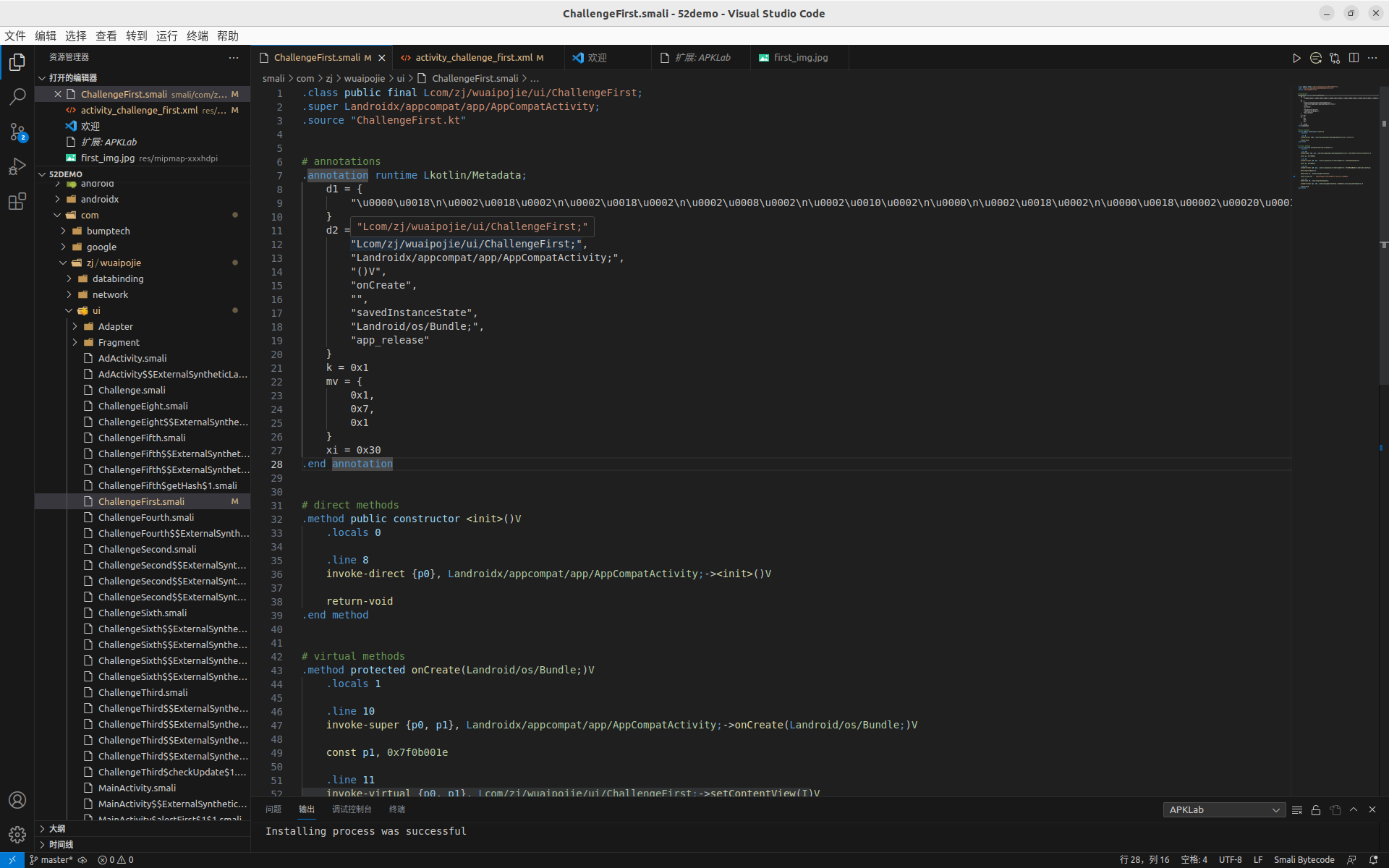Toggle output auto-scroll lock
The image size is (1389, 868).
click(x=1316, y=810)
